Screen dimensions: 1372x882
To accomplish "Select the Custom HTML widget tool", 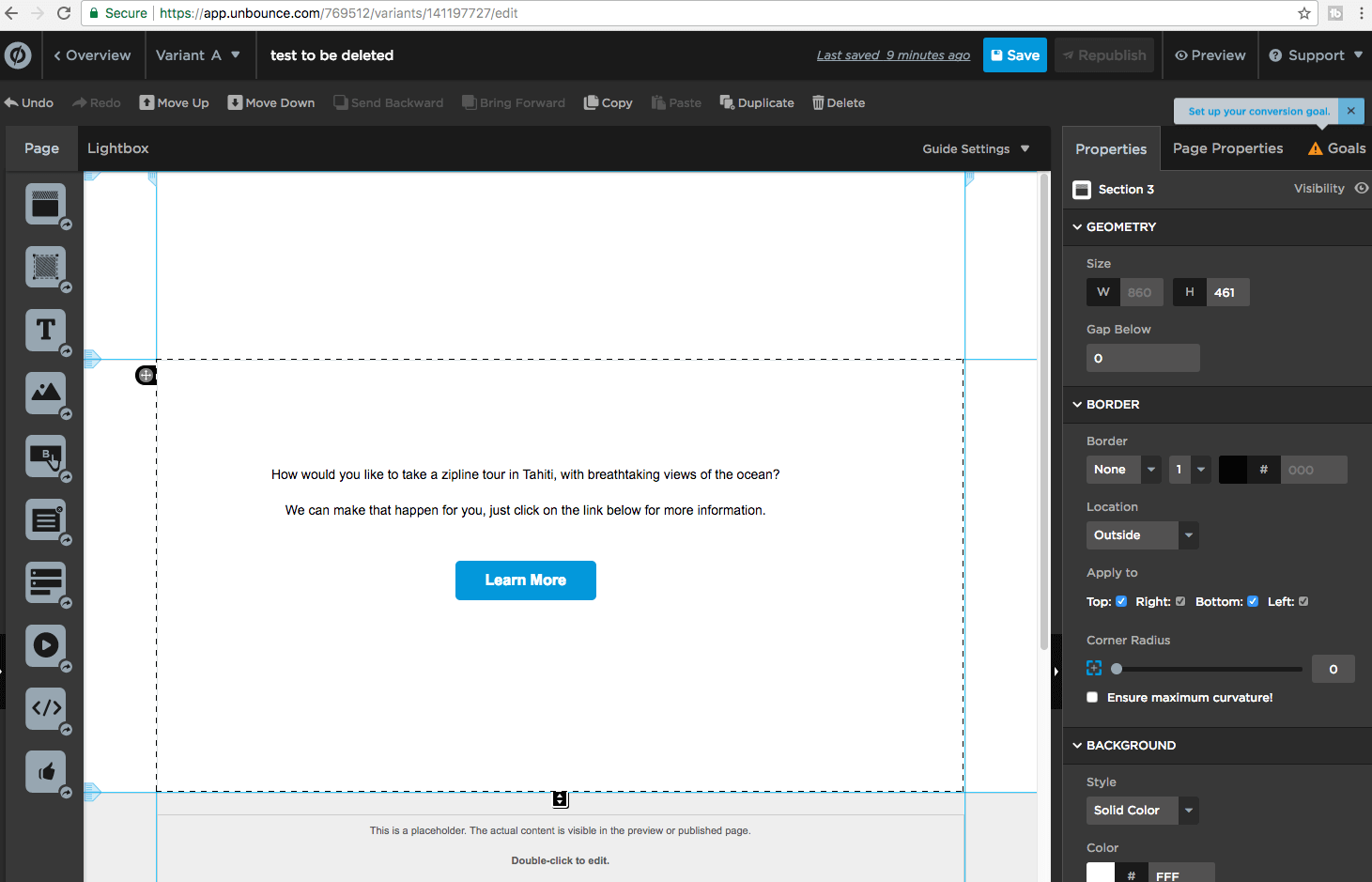I will click(x=45, y=708).
